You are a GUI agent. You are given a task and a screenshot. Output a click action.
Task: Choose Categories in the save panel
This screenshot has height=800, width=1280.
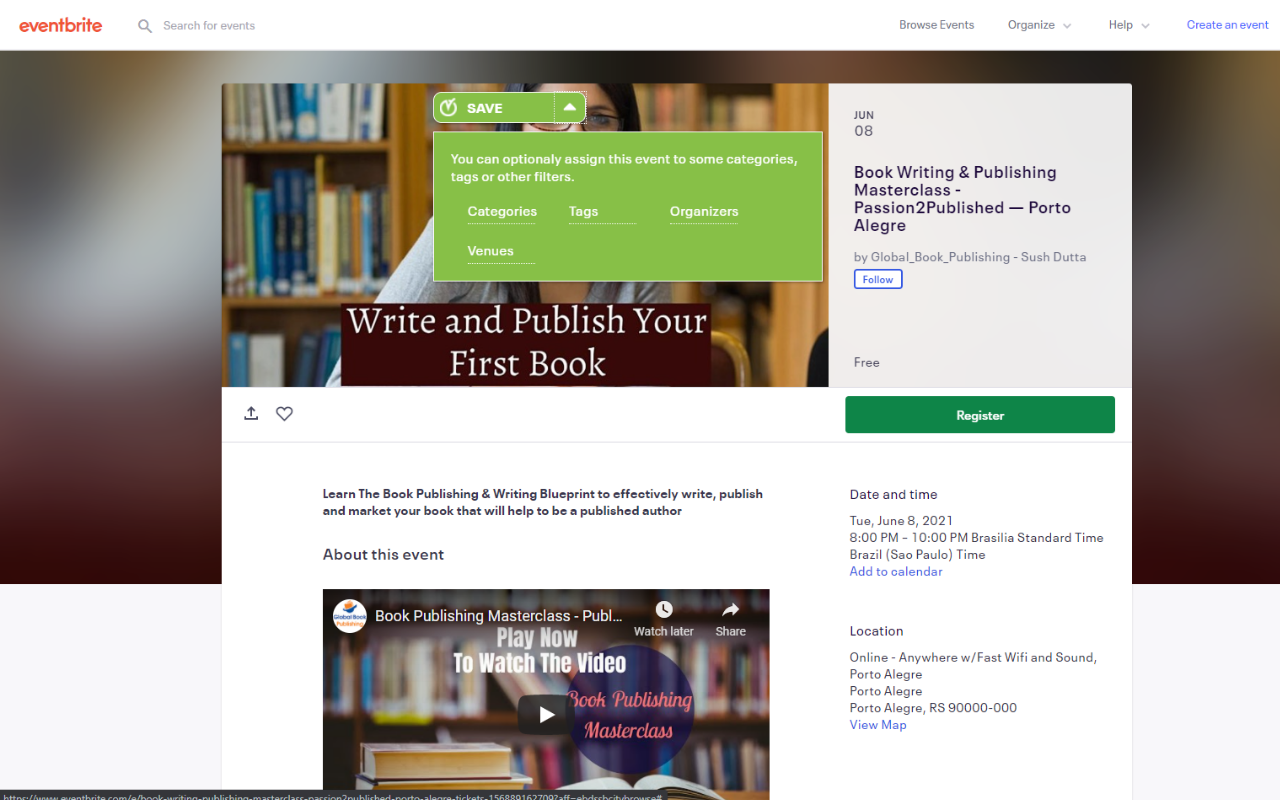(x=502, y=212)
